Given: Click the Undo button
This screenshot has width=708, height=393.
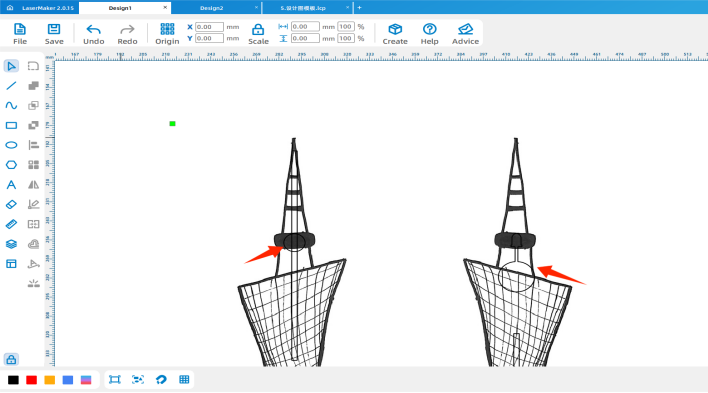Looking at the screenshot, I should 93,34.
